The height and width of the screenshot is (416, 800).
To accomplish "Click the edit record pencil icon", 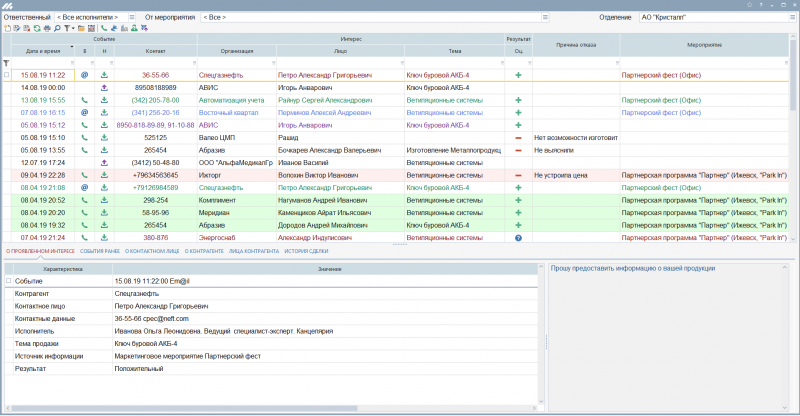I will coord(17,28).
